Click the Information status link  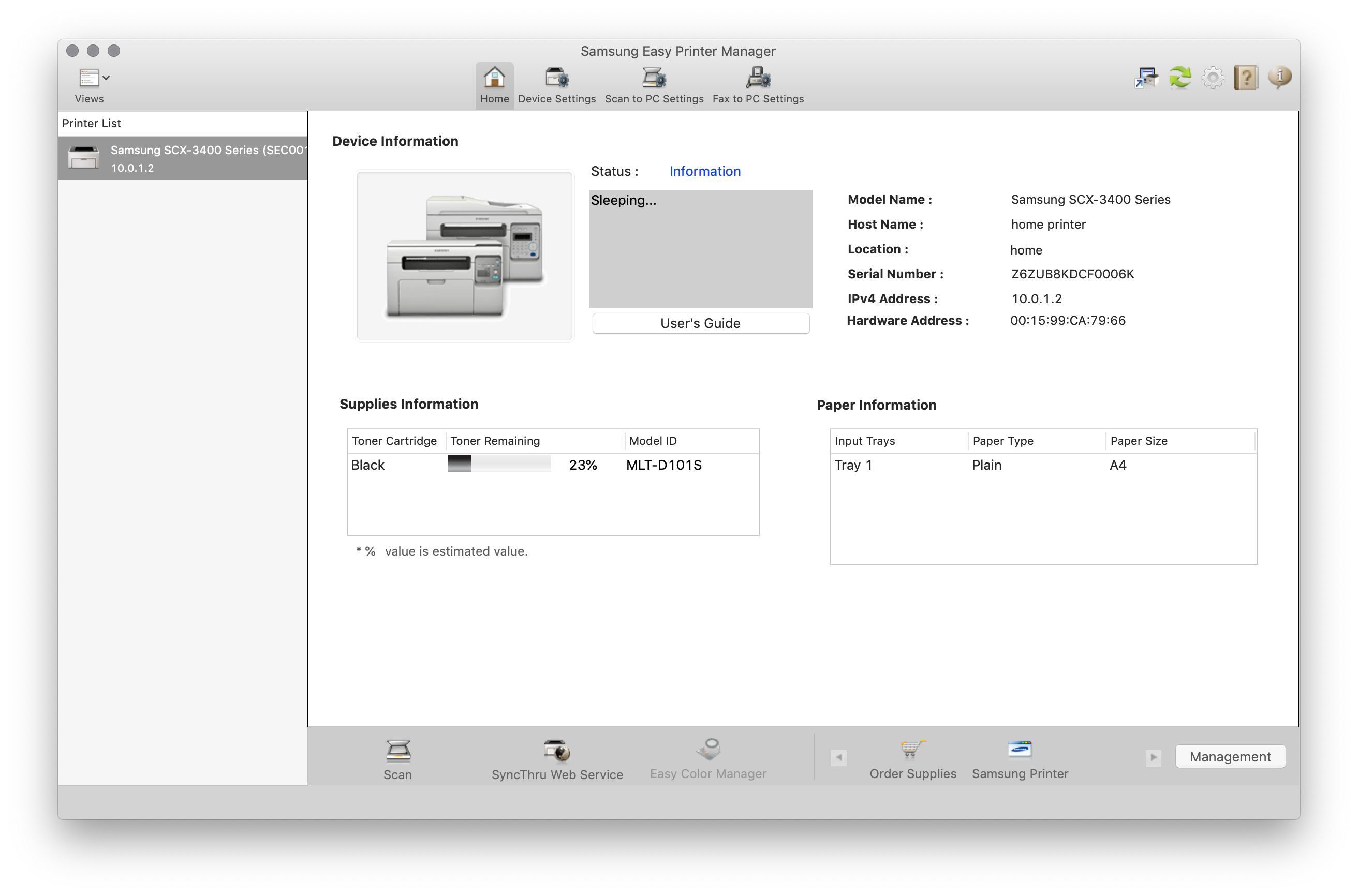click(x=704, y=171)
